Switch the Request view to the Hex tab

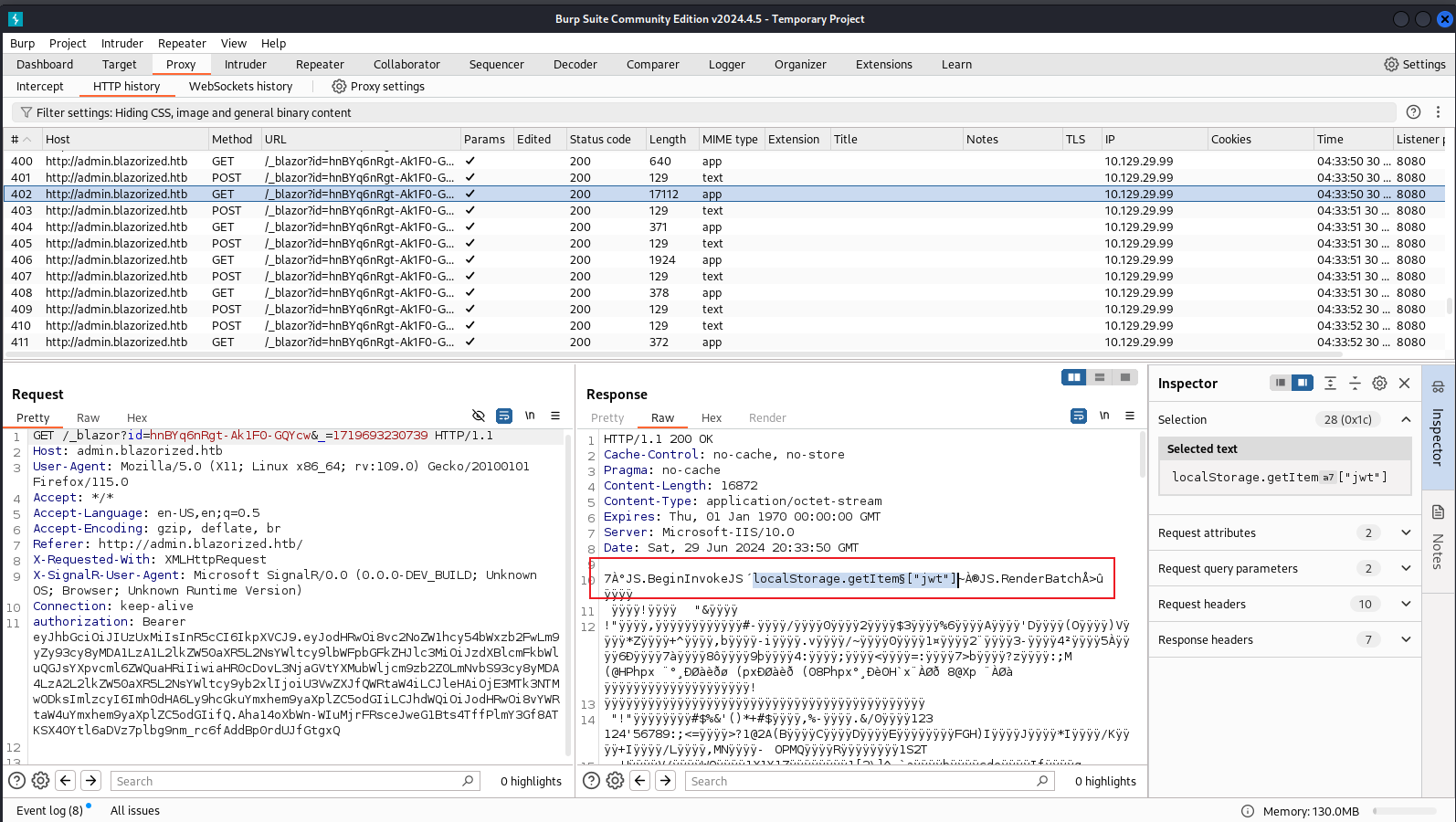pos(137,417)
